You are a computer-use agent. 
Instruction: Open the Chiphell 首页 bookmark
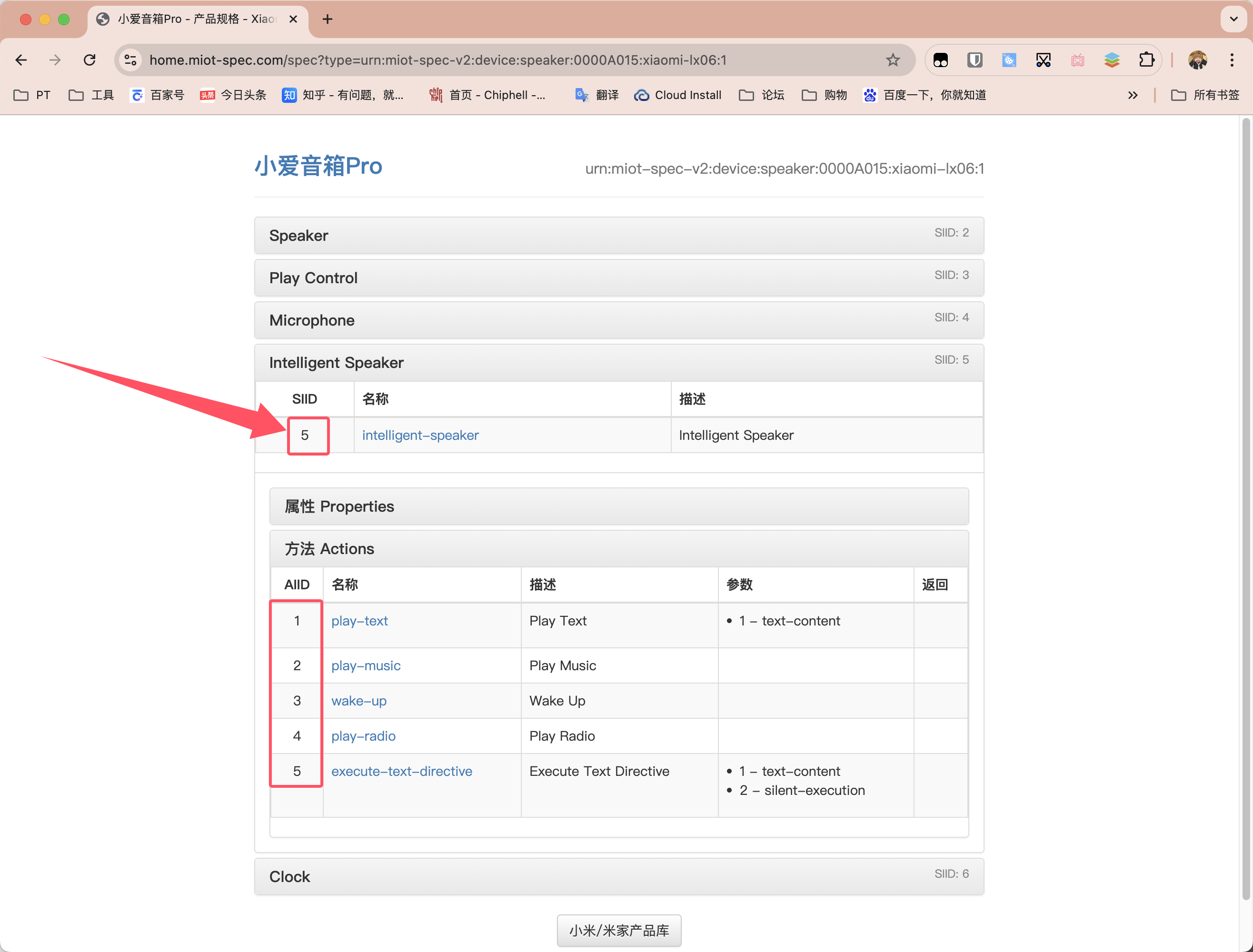click(x=487, y=95)
